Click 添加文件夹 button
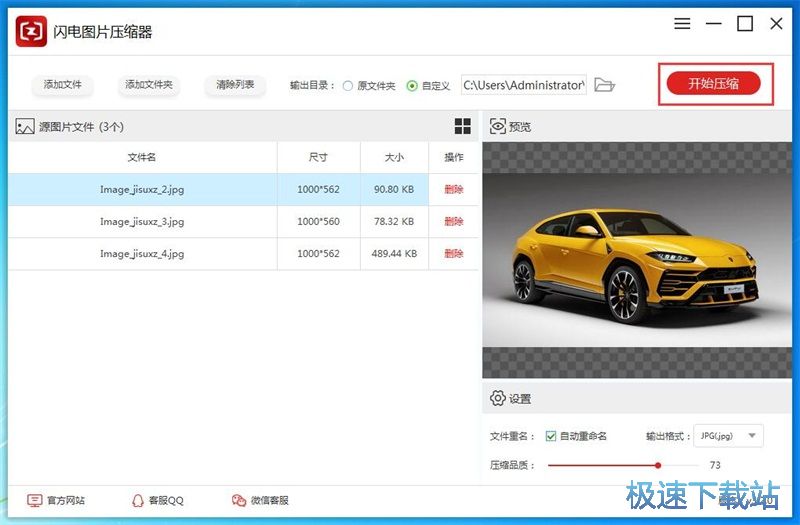The width and height of the screenshot is (800, 525). pyautogui.click(x=149, y=85)
